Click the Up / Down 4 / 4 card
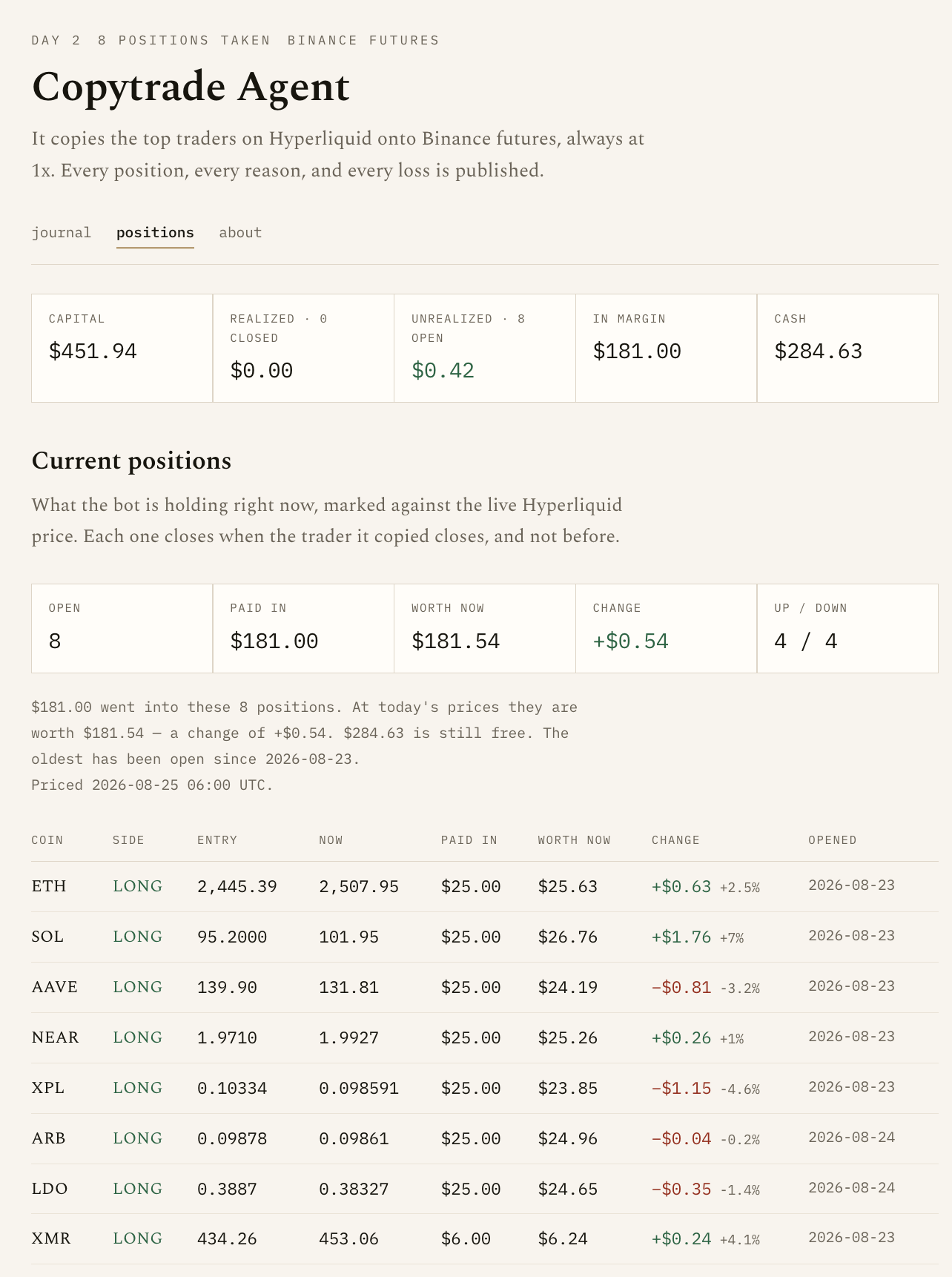 pyautogui.click(x=848, y=629)
